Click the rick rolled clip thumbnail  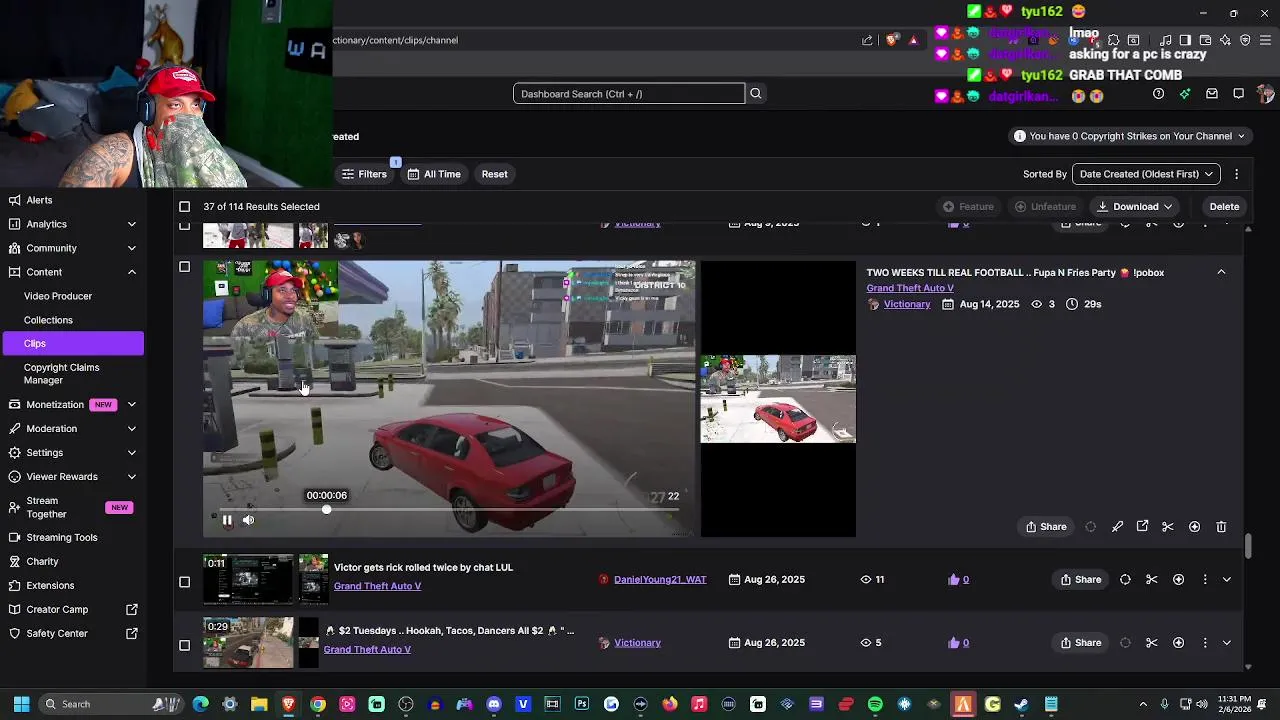point(248,580)
